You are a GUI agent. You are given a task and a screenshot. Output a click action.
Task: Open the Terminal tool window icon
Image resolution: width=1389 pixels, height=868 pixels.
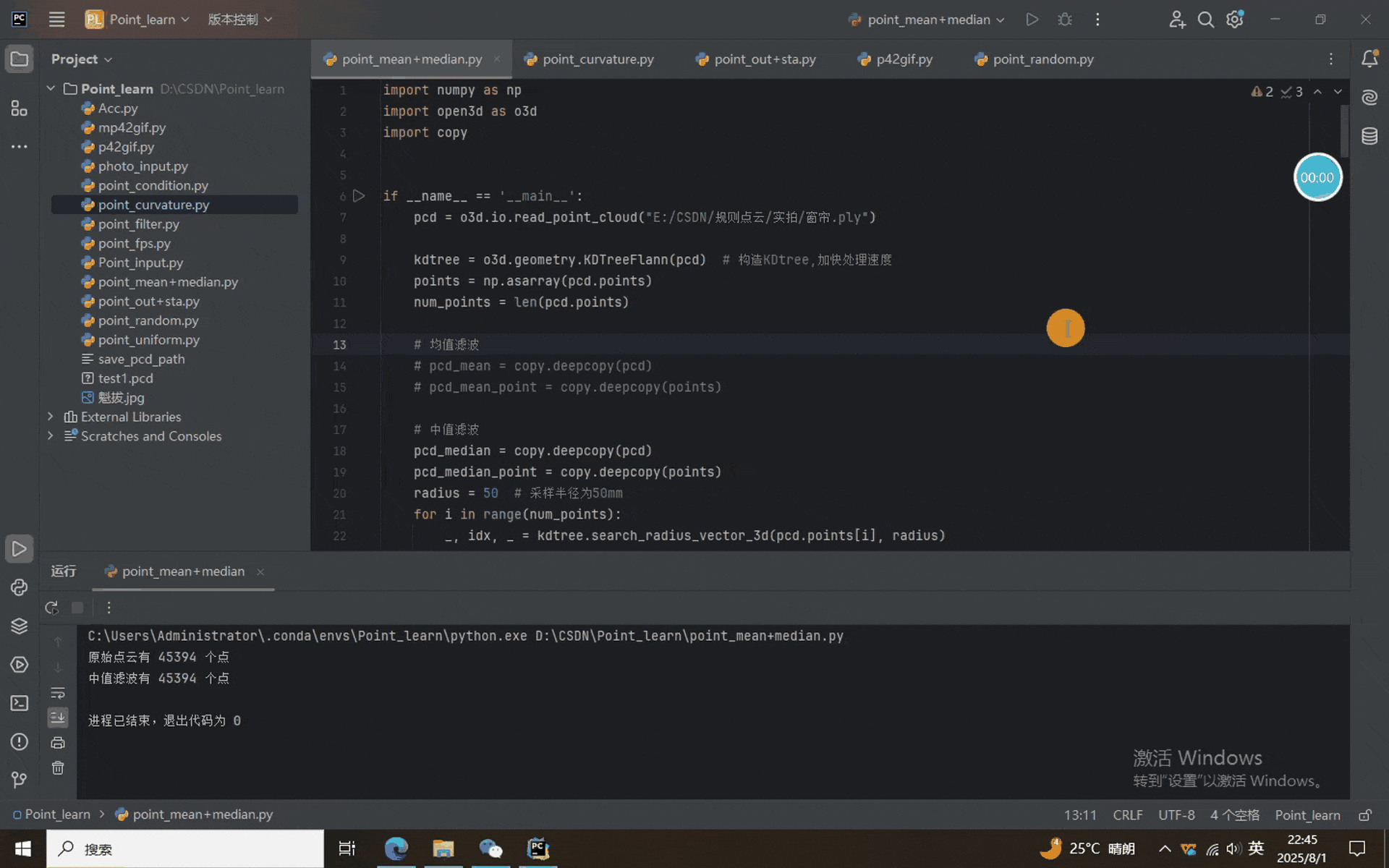click(20, 703)
